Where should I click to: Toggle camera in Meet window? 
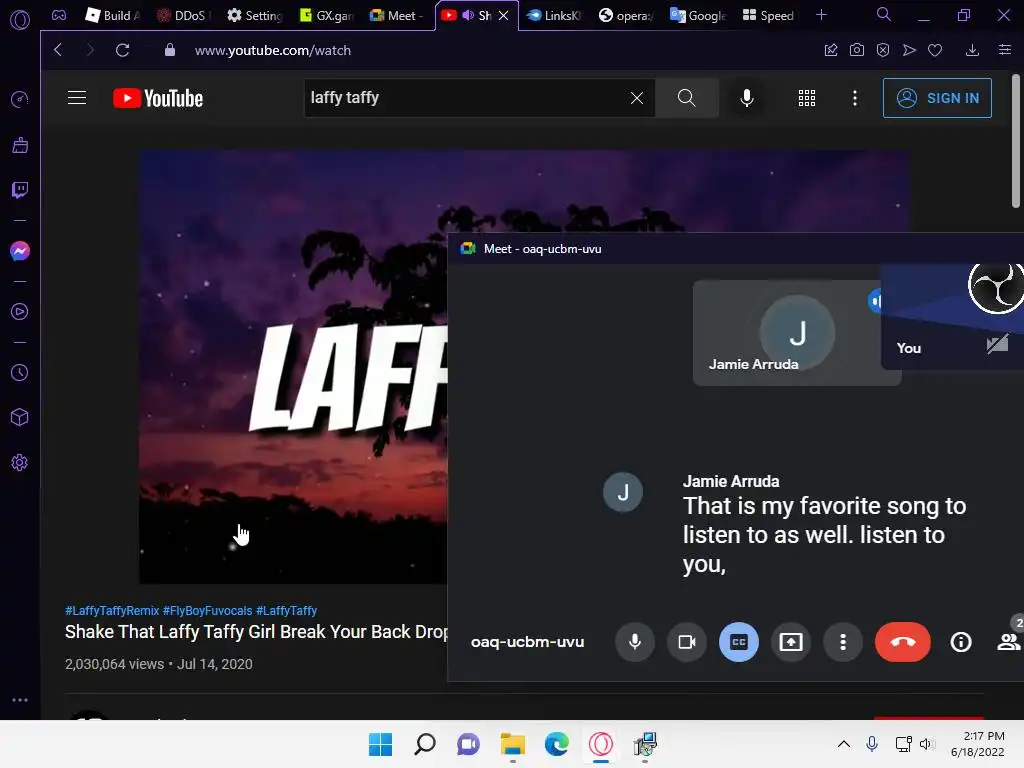click(687, 642)
